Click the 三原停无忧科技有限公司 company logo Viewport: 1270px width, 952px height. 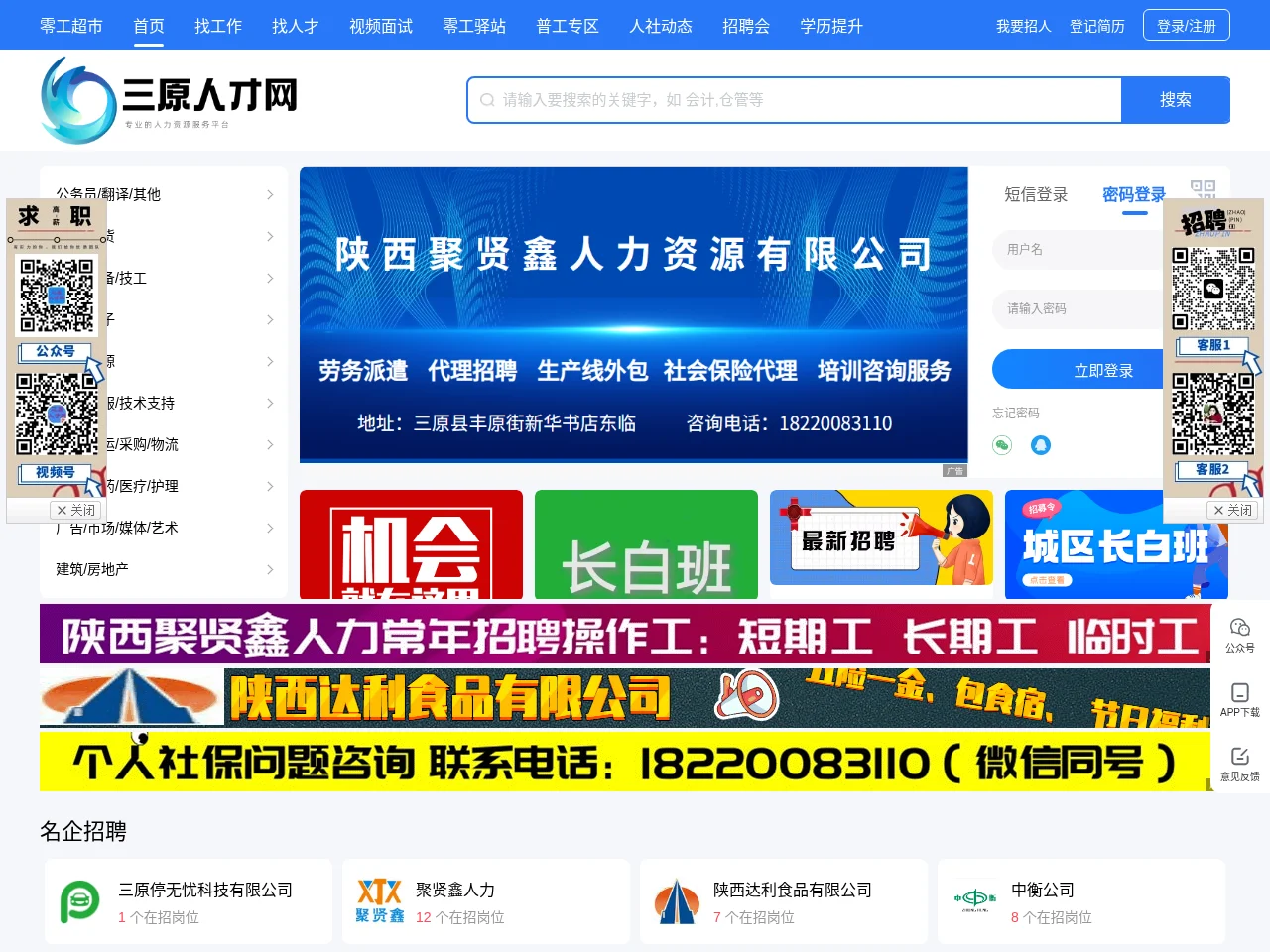[x=80, y=901]
